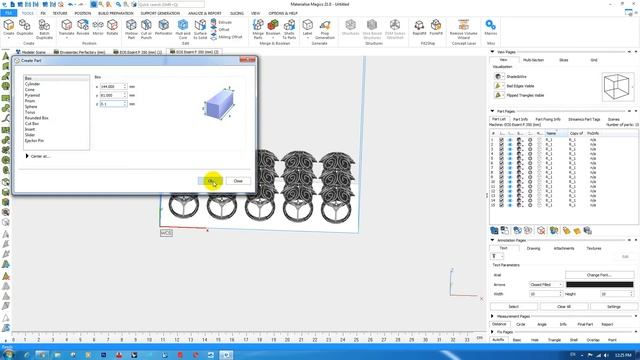Viewport: 640px width, 360px height.
Task: Open the SUPPORT GENERATION ribbon tab
Action: [160, 13]
